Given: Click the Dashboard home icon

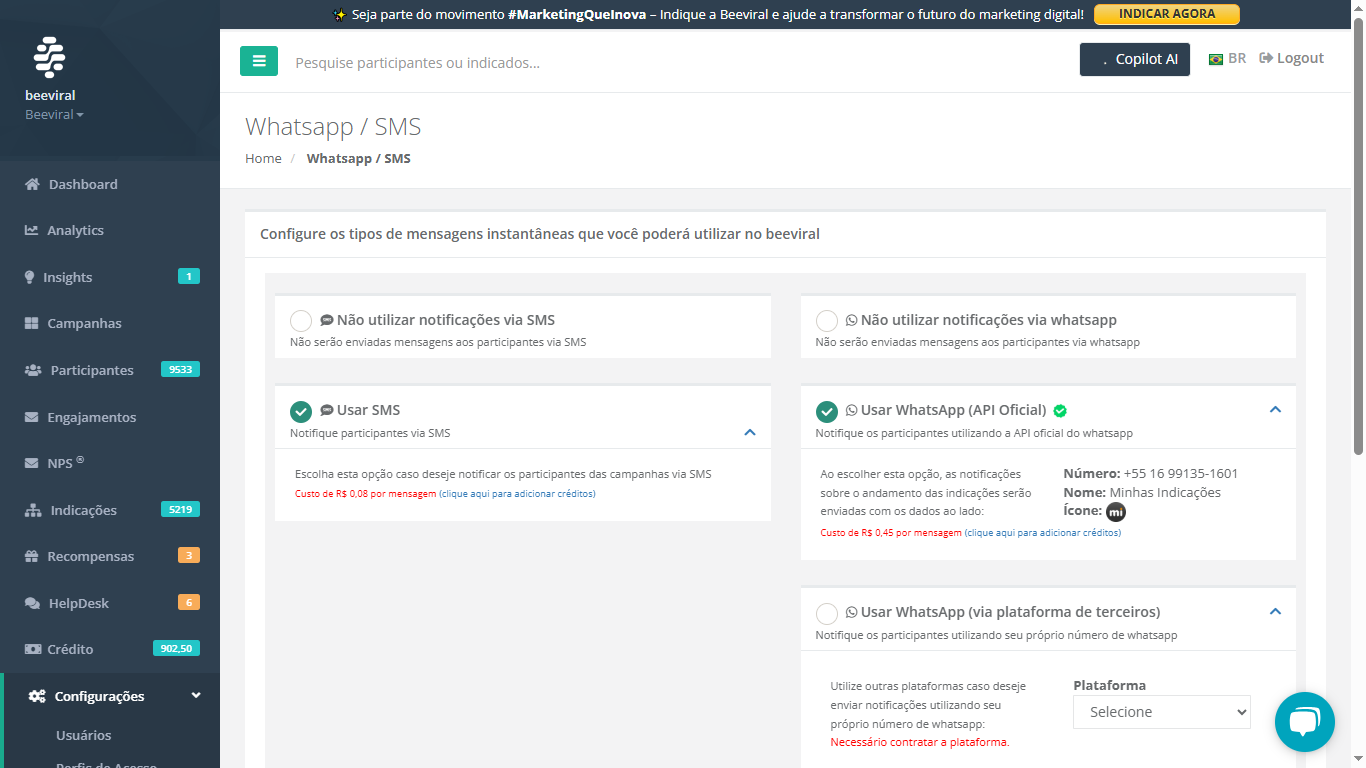Looking at the screenshot, I should coord(32,184).
